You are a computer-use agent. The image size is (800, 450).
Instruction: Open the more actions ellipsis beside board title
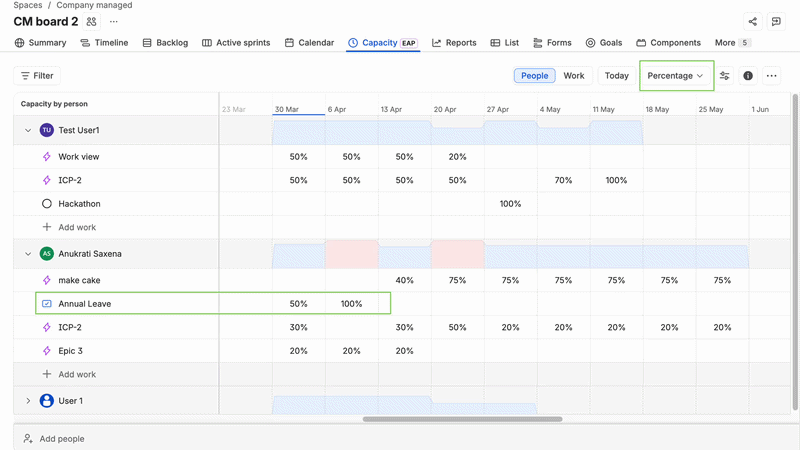tap(114, 21)
